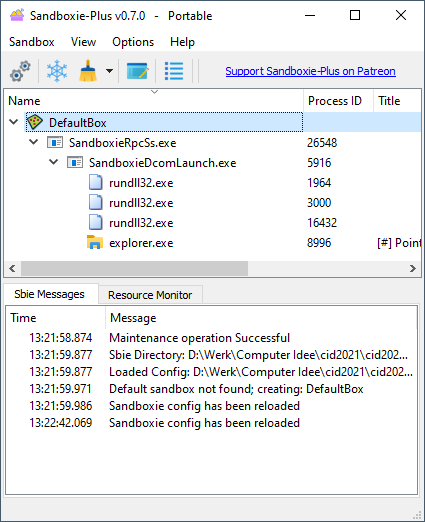
Task: Click the scrollbar left arrow
Action: tap(12, 268)
